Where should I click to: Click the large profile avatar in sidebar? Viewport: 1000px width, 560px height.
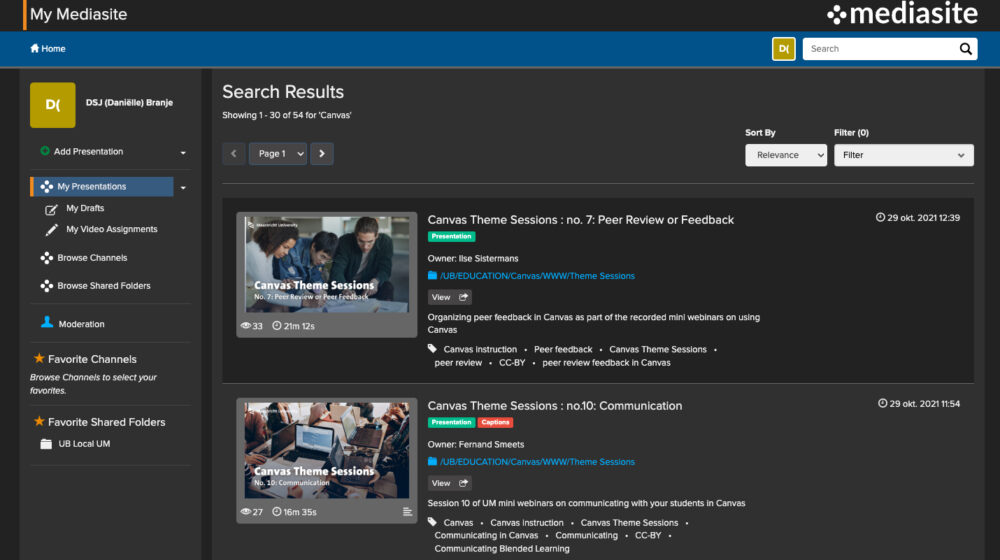click(x=52, y=105)
